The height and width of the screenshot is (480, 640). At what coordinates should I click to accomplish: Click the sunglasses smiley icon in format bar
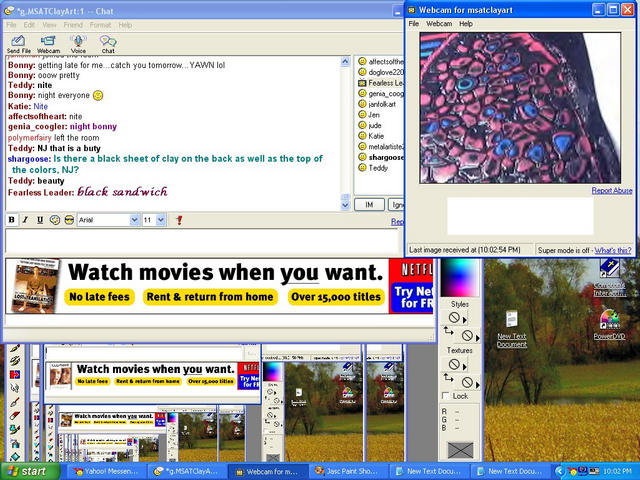click(x=69, y=220)
